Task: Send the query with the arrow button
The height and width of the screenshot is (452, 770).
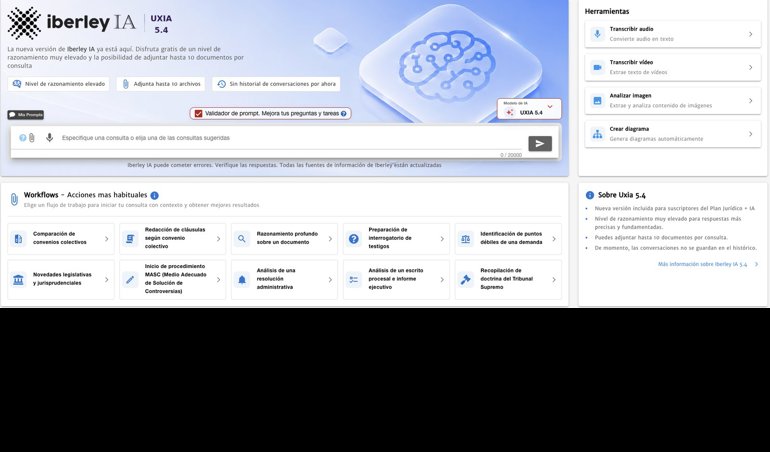Action: pos(540,143)
